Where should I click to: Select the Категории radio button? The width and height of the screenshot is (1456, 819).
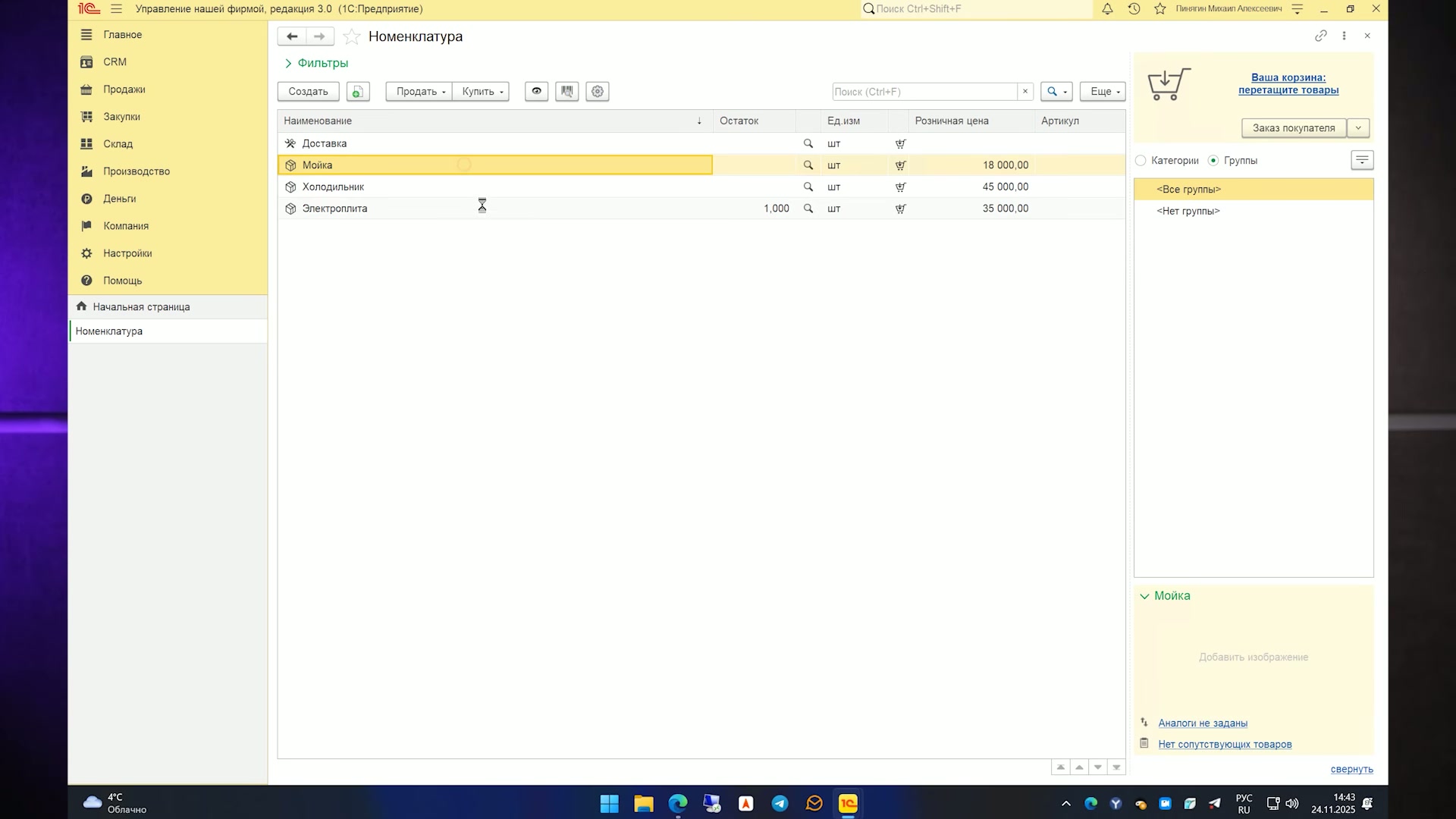pyautogui.click(x=1141, y=161)
